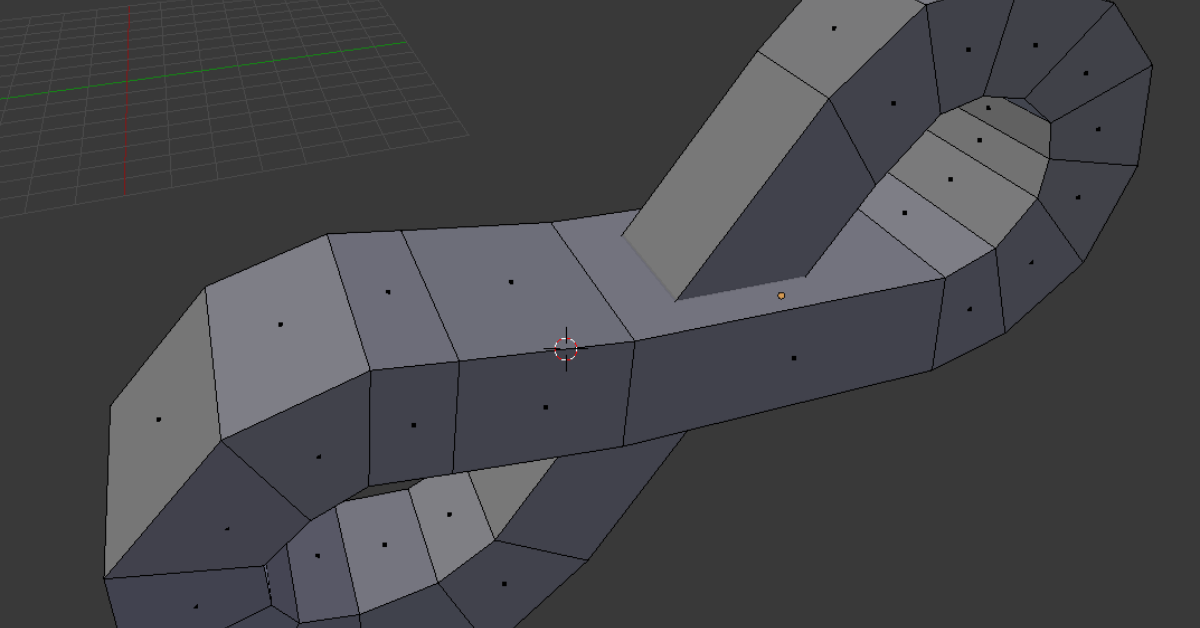
Task: Select the large top face at the left bend
Action: point(280,324)
